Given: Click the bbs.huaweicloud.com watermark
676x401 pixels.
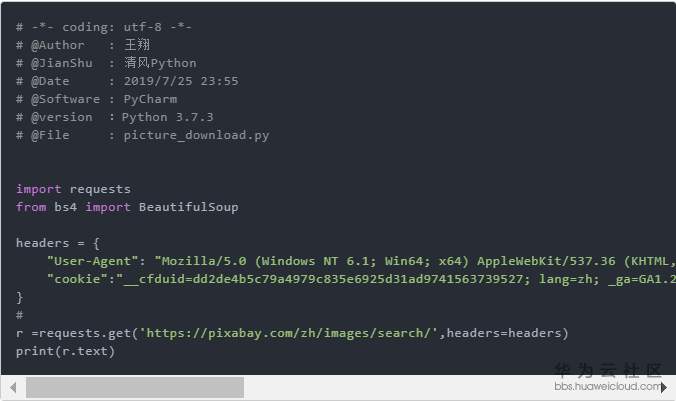Looking at the screenshot, I should [607, 386].
